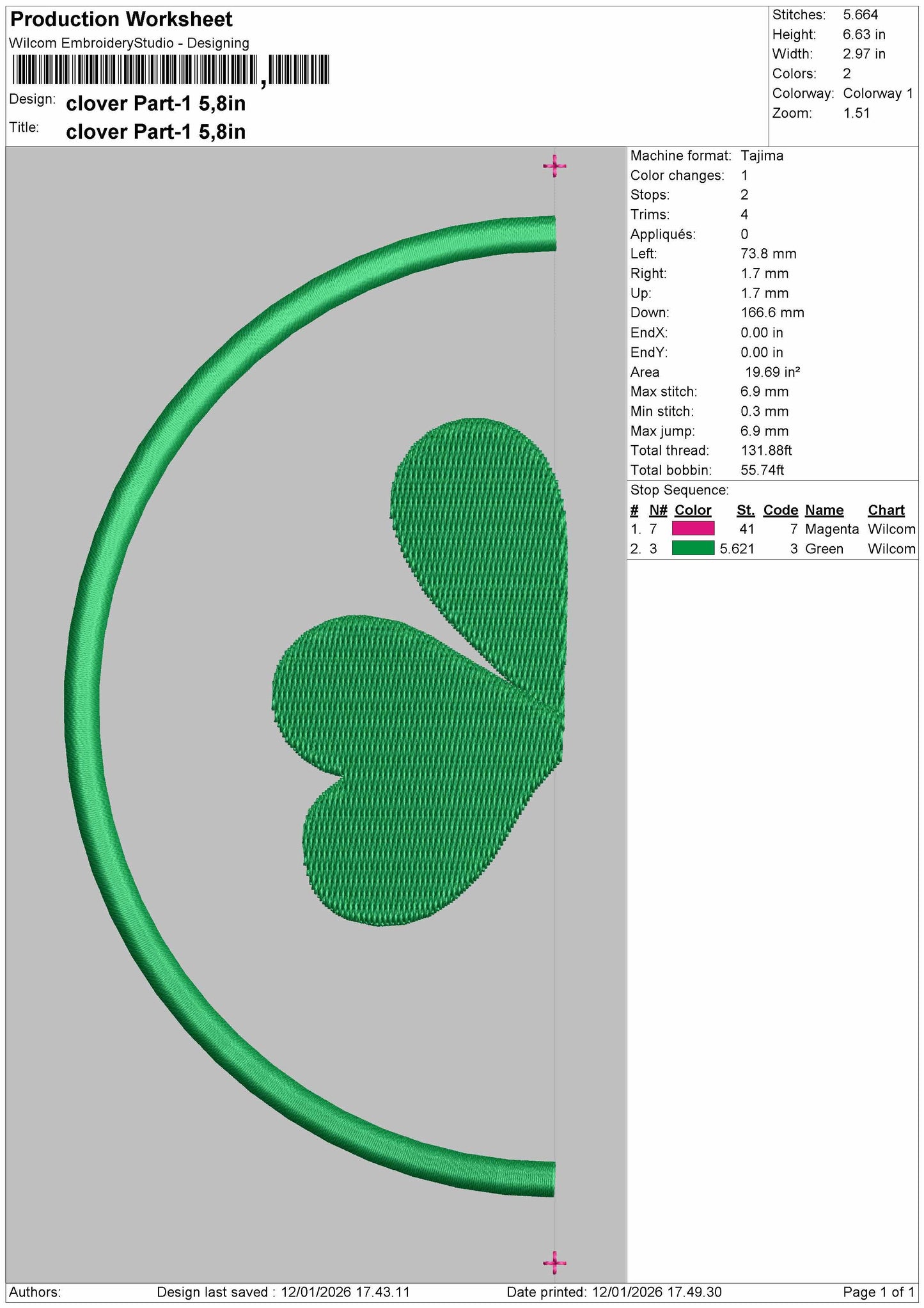Click the Green color swatch in Stop Sequence
This screenshot has height=1308, width=924.
coord(693,548)
